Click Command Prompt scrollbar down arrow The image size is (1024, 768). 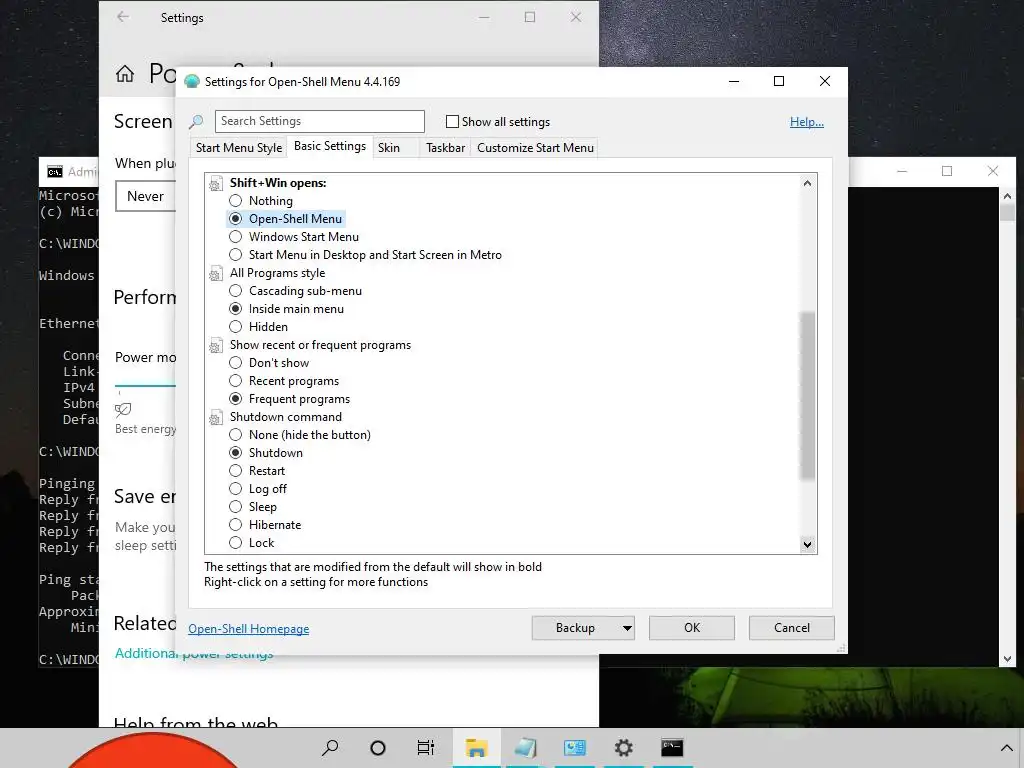(1007, 659)
